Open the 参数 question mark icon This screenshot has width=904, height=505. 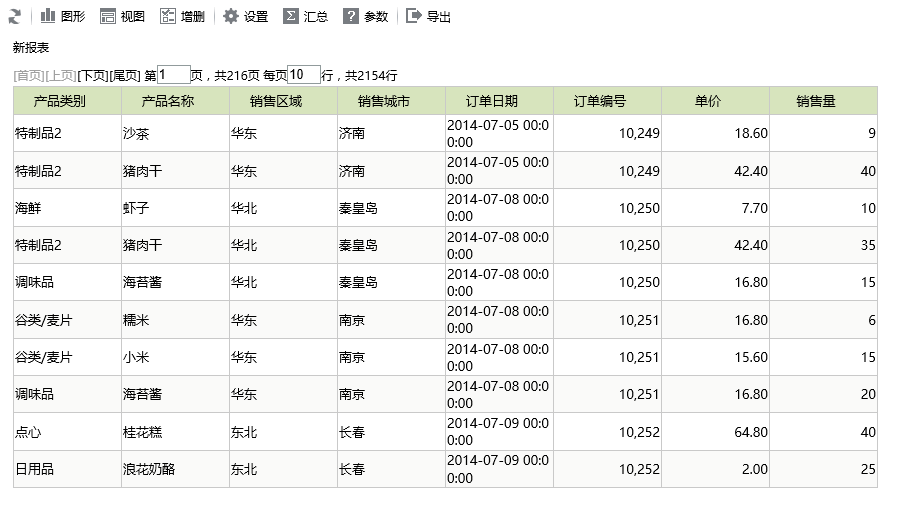tap(351, 16)
